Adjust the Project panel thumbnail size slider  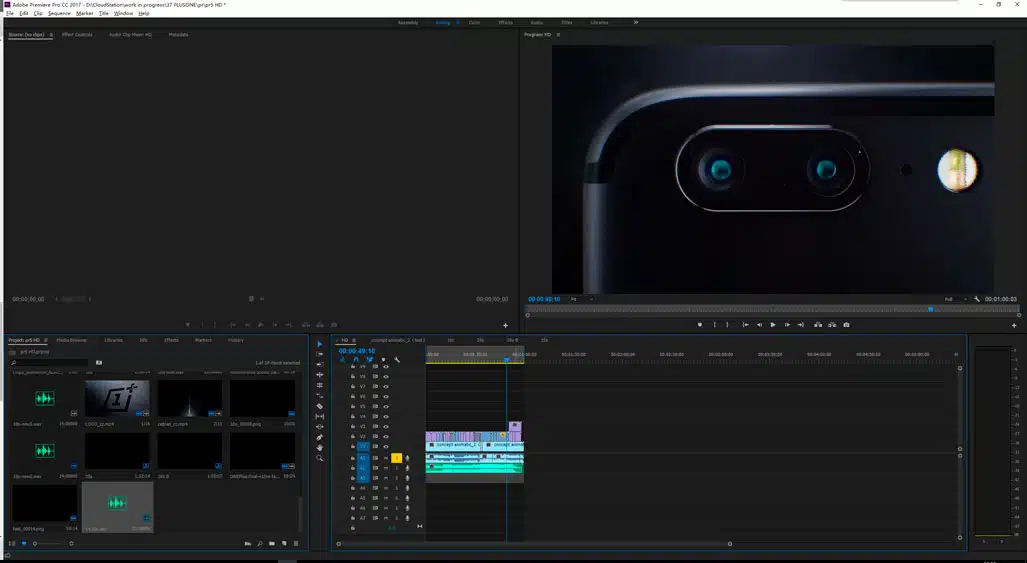tap(52, 543)
